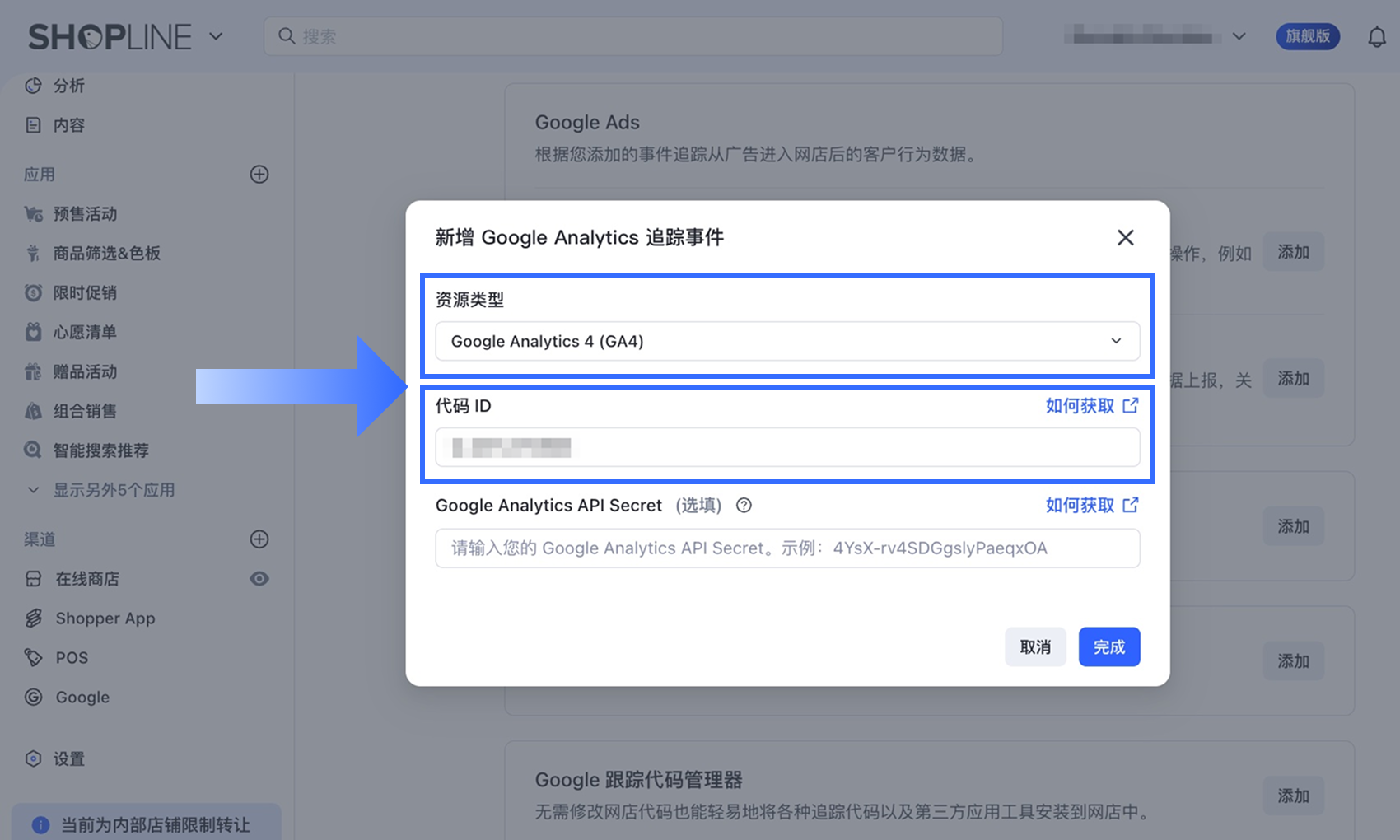
Task: Click the Google Ads heading
Action: click(x=587, y=123)
